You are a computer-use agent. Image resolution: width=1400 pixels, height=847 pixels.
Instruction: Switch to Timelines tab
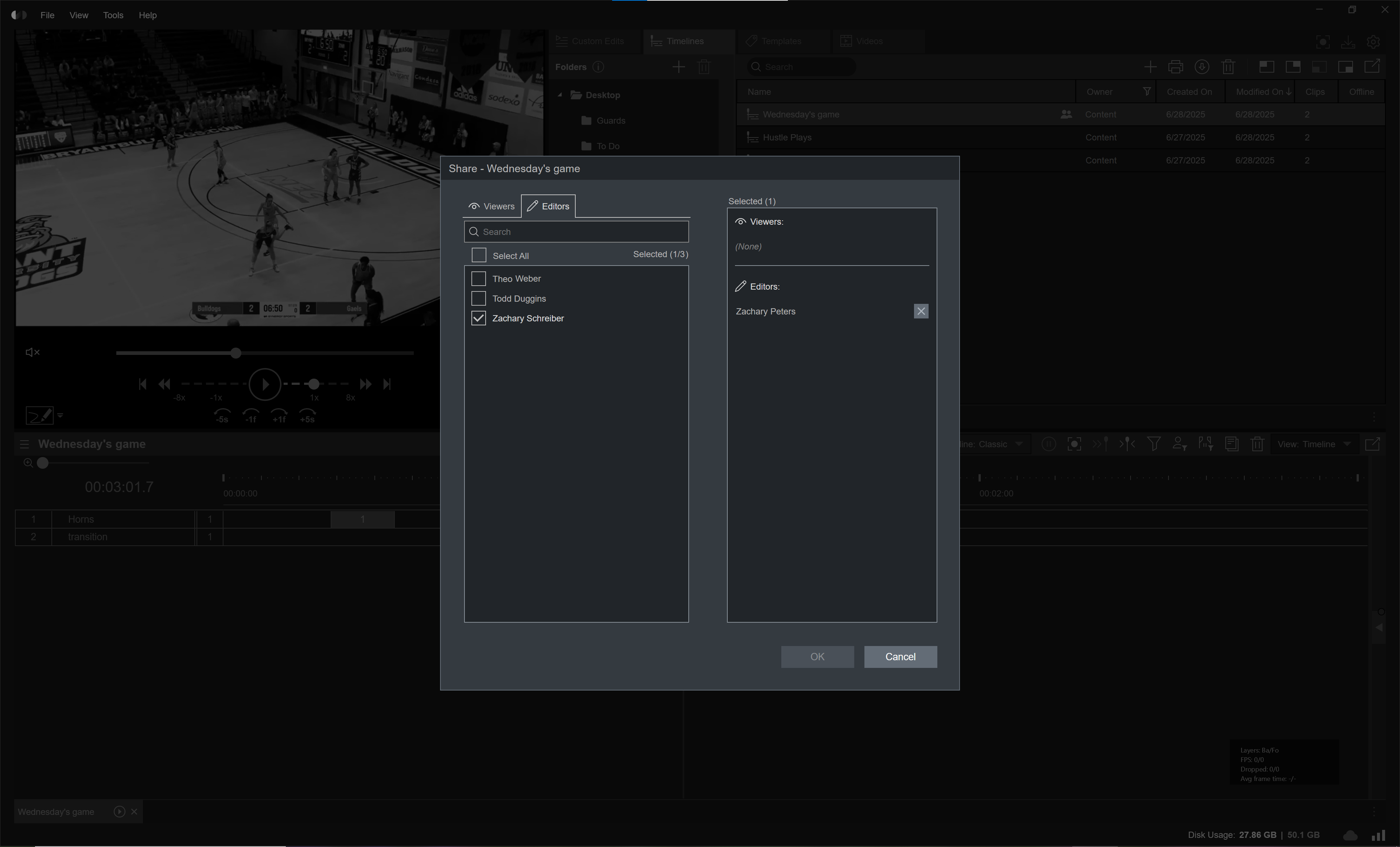click(689, 41)
